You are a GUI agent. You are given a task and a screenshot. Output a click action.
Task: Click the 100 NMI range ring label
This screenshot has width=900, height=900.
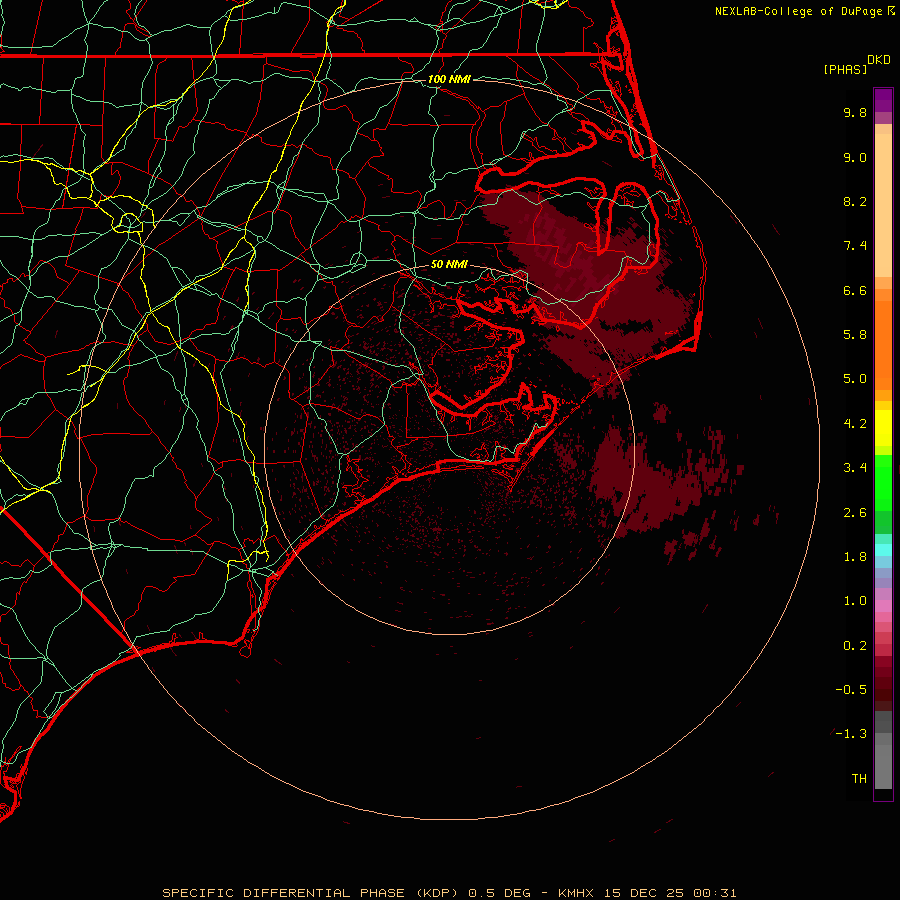(449, 79)
